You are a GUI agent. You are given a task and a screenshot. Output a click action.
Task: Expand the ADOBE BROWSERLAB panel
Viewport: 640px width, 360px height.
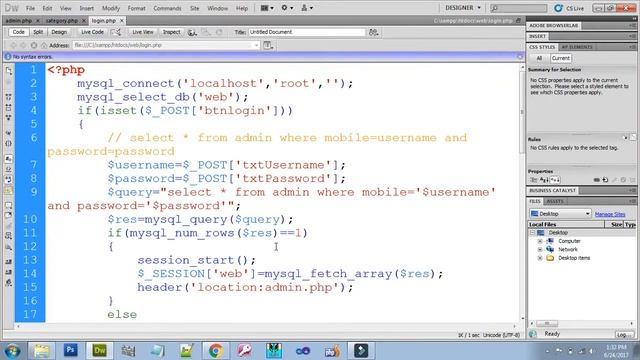point(553,26)
